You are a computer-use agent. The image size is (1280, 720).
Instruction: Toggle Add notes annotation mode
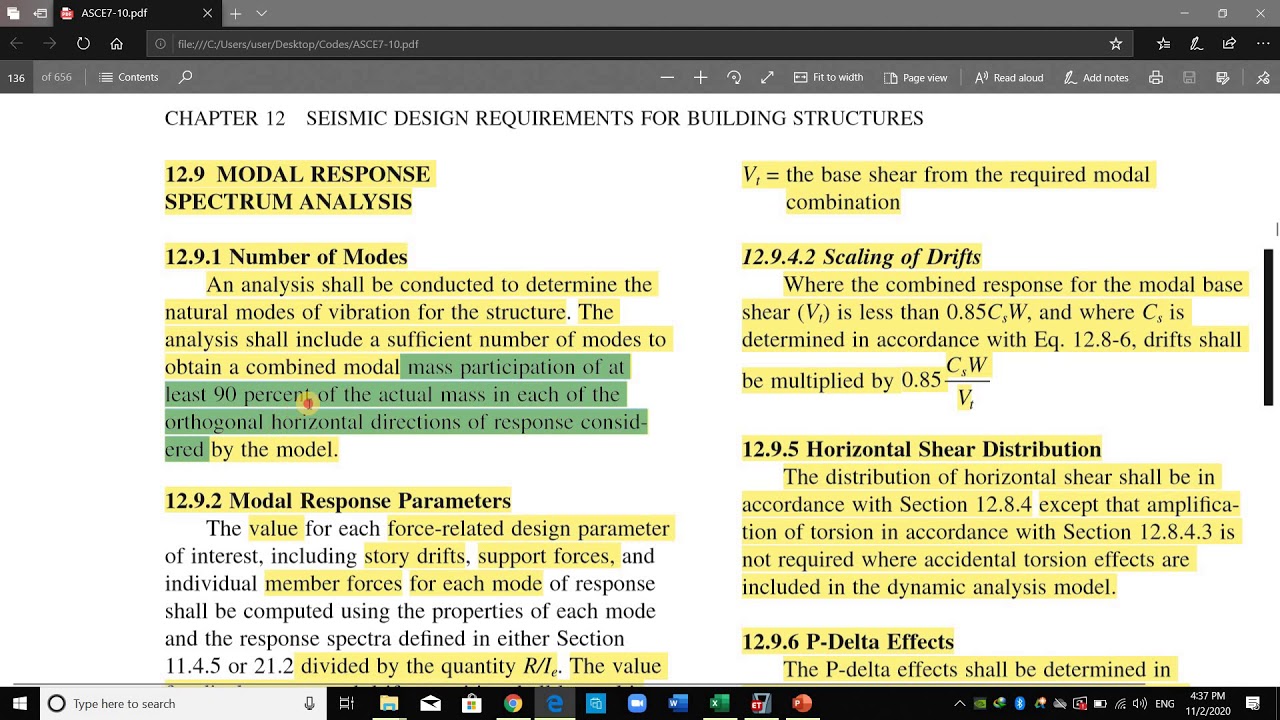[1096, 77]
